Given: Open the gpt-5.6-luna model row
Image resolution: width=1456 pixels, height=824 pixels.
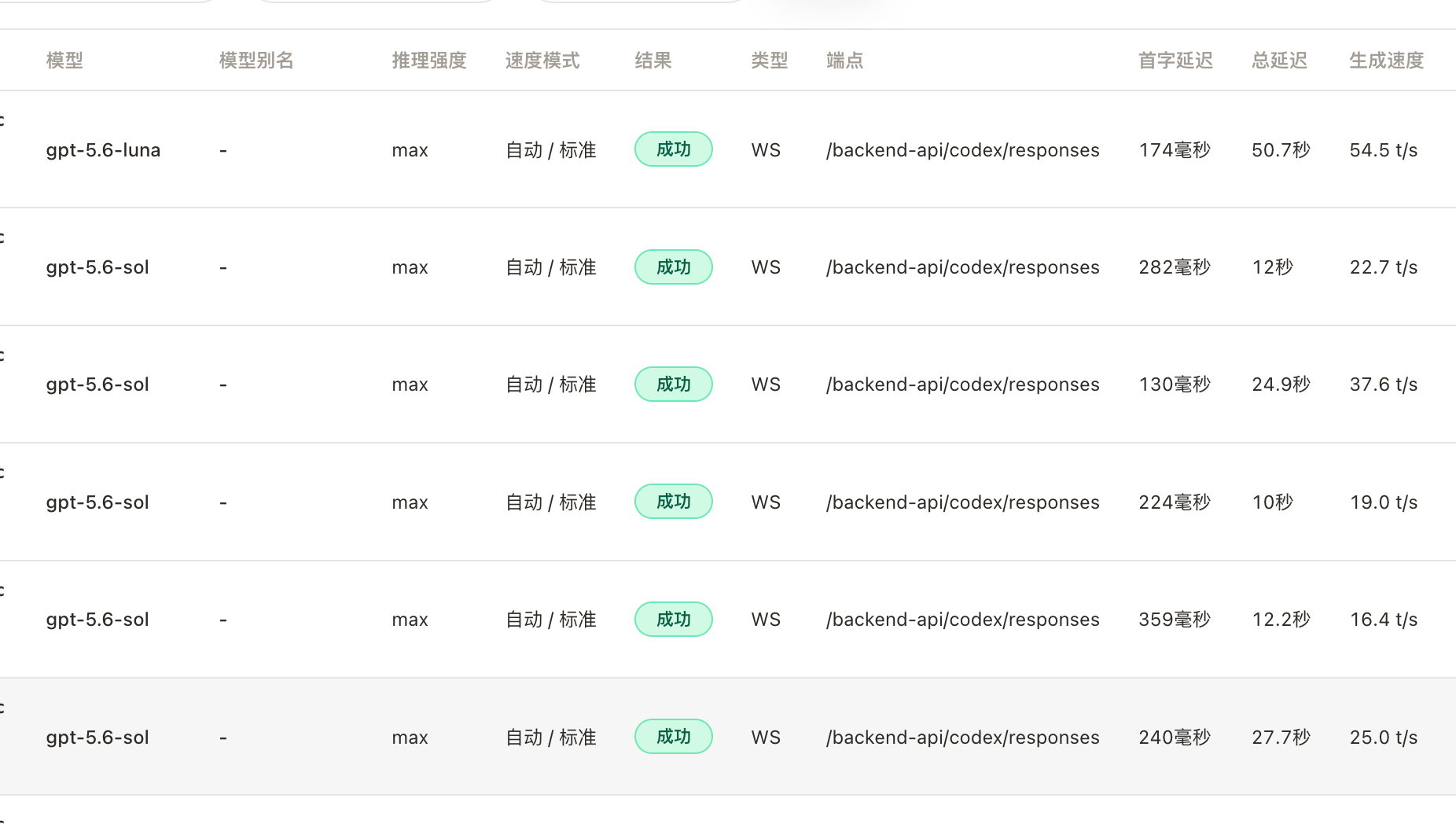Looking at the screenshot, I should [103, 150].
